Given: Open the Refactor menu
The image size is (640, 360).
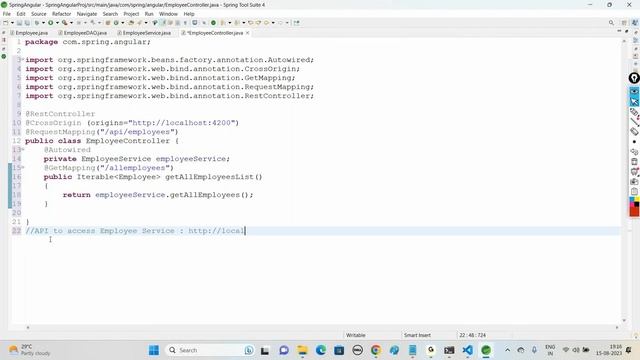Looking at the screenshot, I should pos(62,14).
